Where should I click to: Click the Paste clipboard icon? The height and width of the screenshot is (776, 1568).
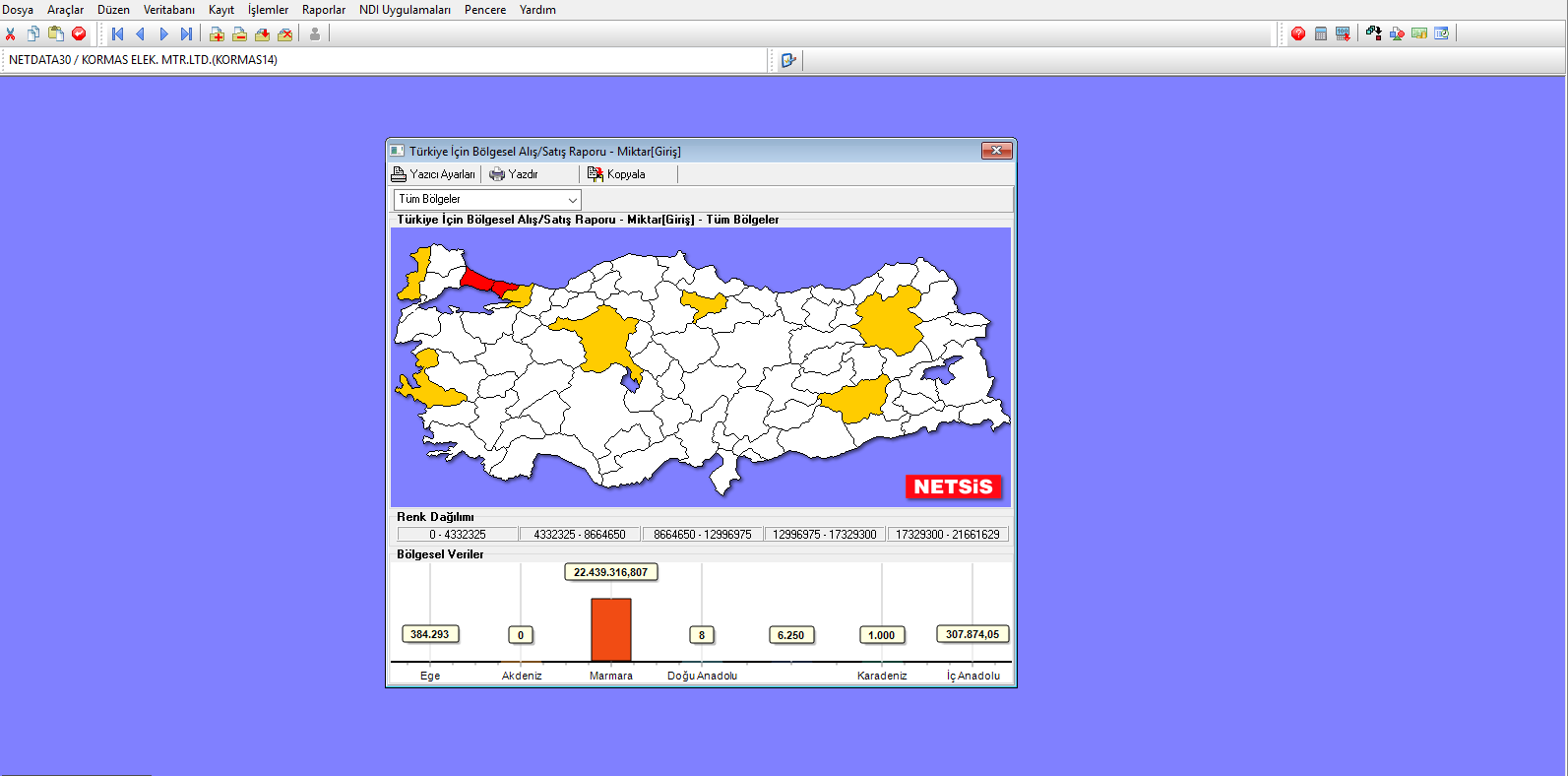point(56,33)
